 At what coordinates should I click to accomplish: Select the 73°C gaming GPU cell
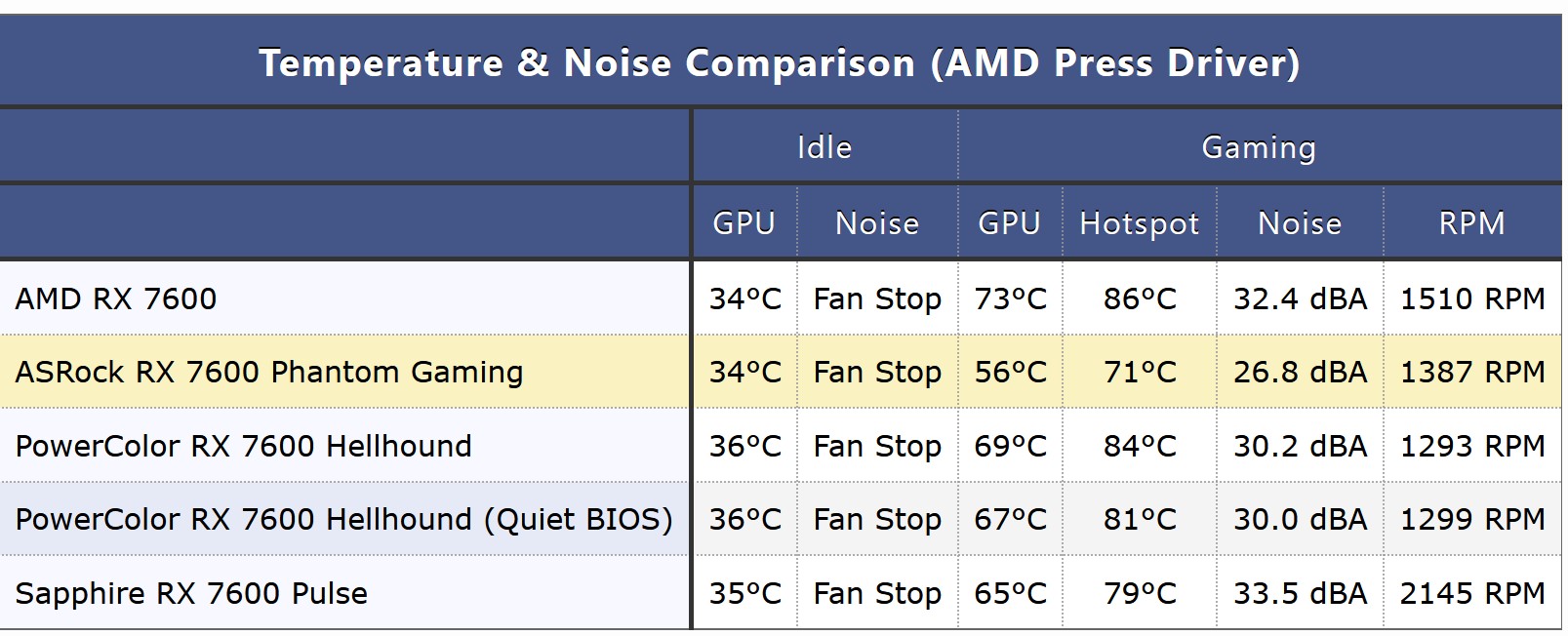point(1010,298)
